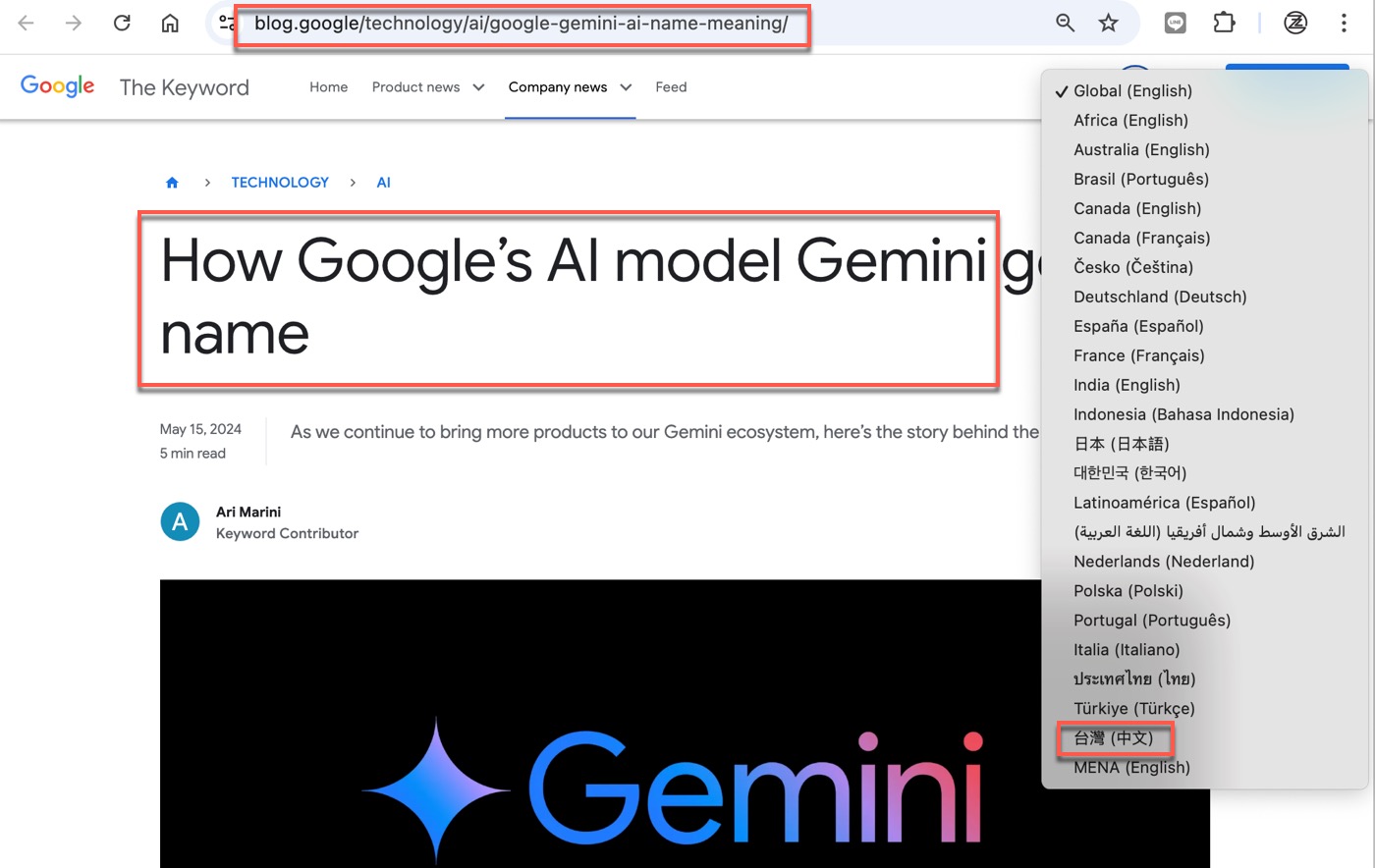Click the Google logo
Screen dimensions: 1375x868
[x=57, y=86]
